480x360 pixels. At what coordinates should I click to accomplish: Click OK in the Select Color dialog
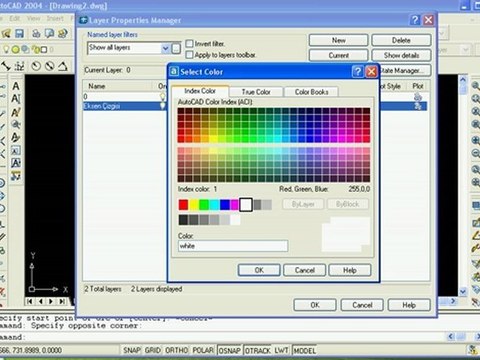click(x=259, y=270)
